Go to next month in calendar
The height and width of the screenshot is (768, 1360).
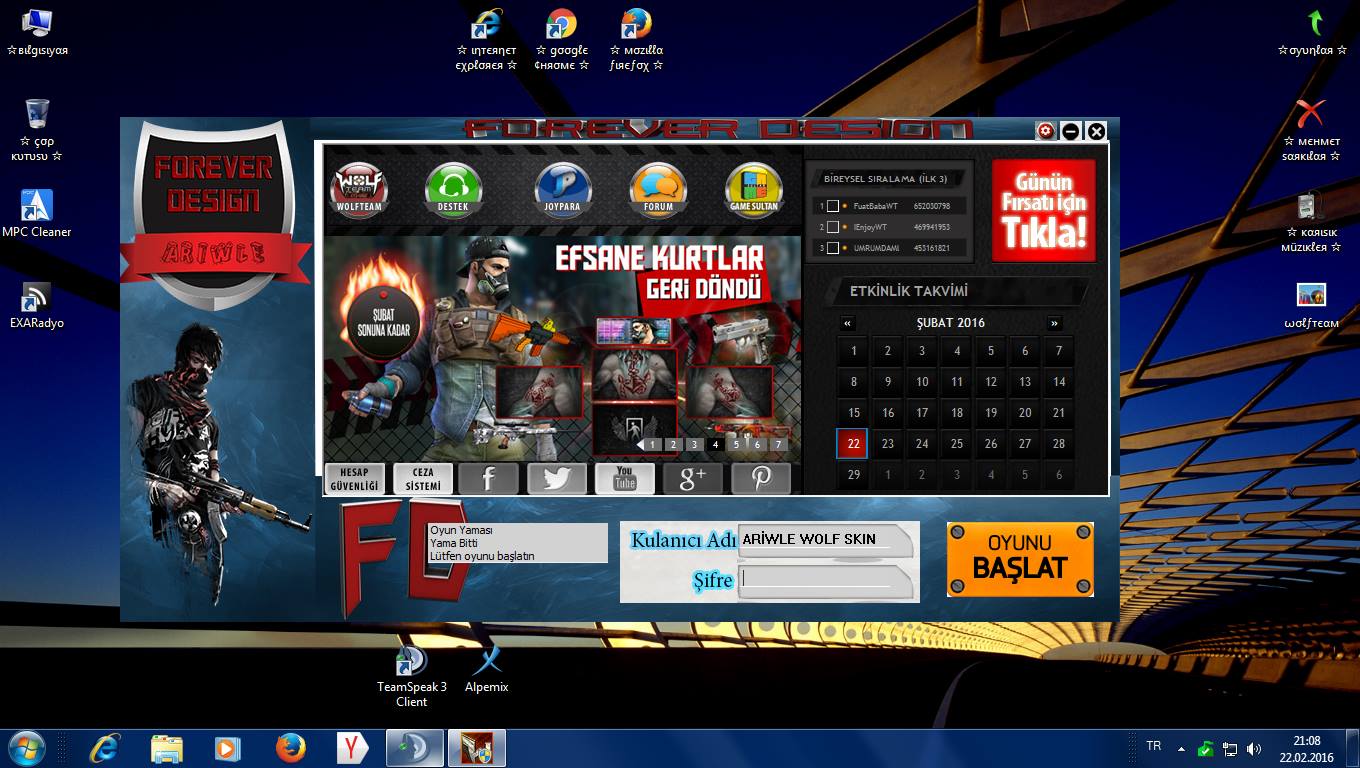point(1054,323)
